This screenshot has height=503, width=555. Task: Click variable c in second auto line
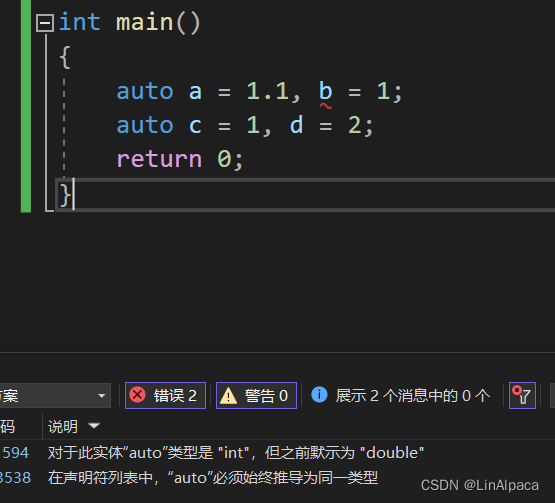(195, 126)
